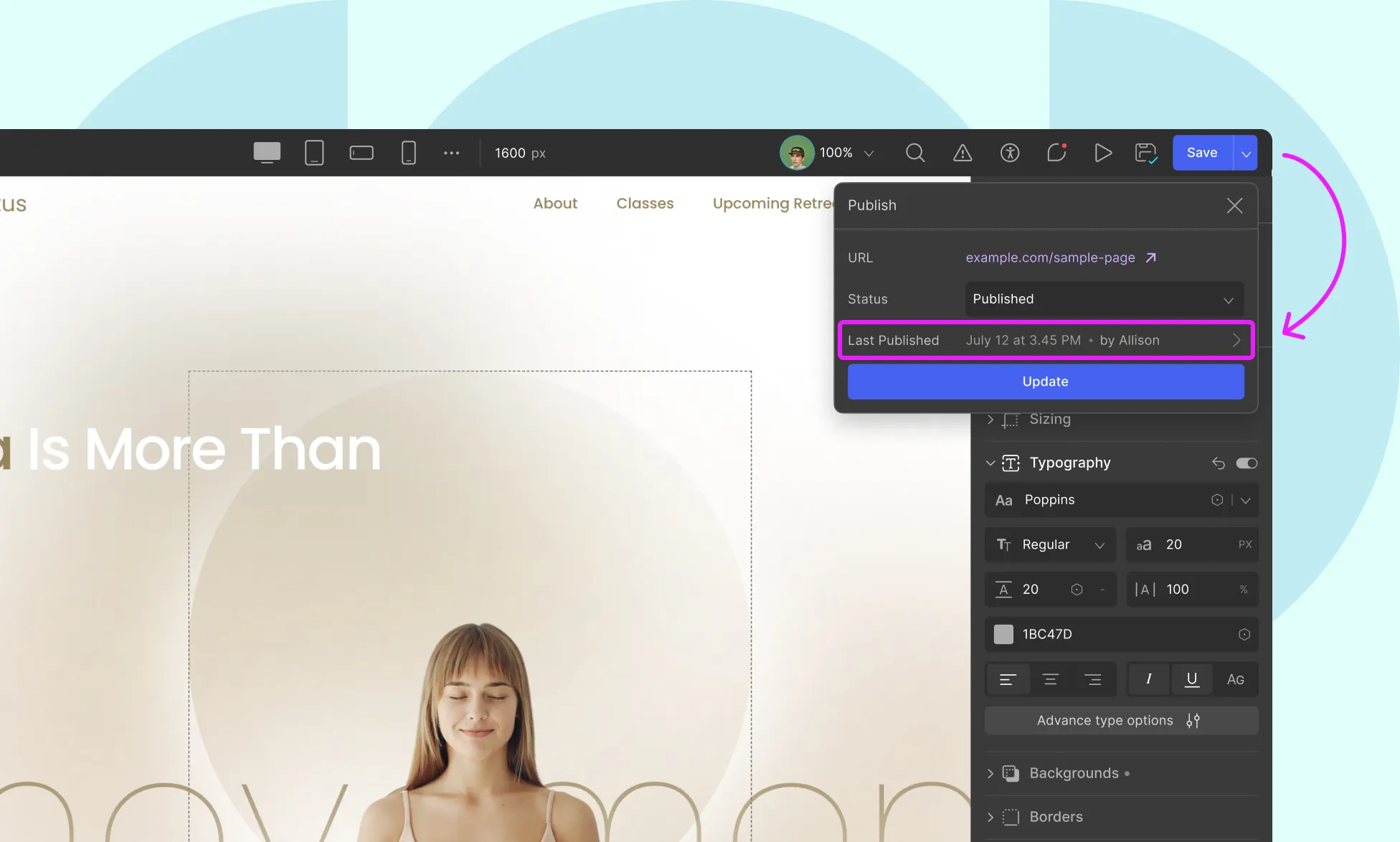Image resolution: width=1400 pixels, height=842 pixels.
Task: Click the color variable hexagon icon
Action: click(1244, 634)
